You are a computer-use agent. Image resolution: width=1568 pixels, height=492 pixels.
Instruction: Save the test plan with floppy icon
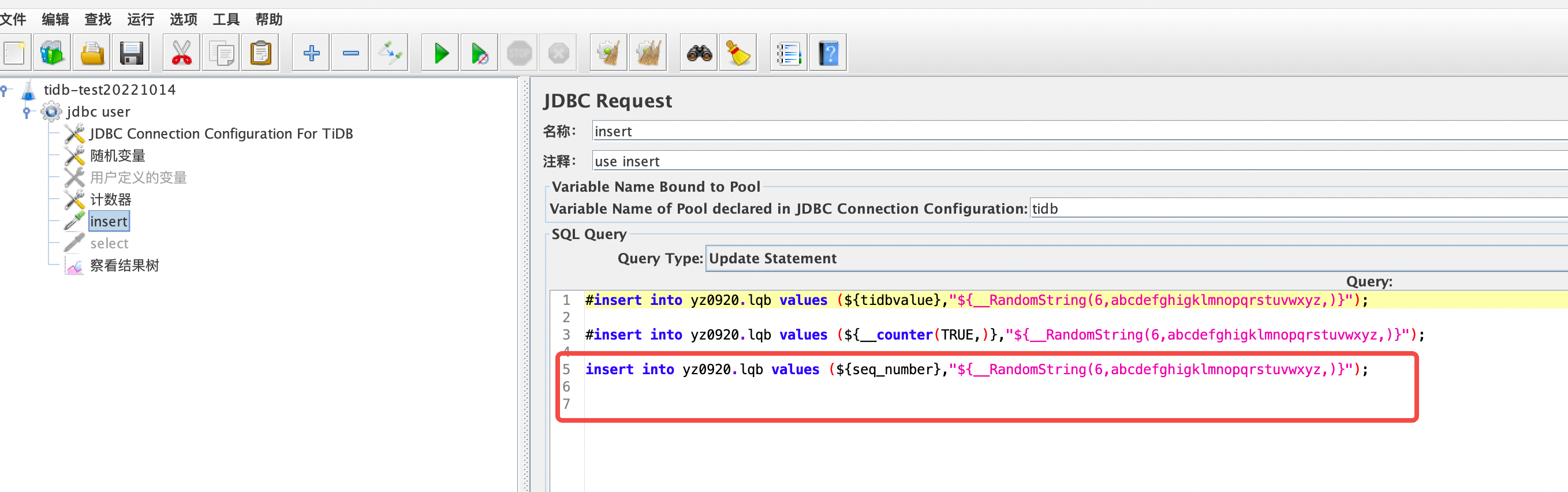click(x=131, y=53)
